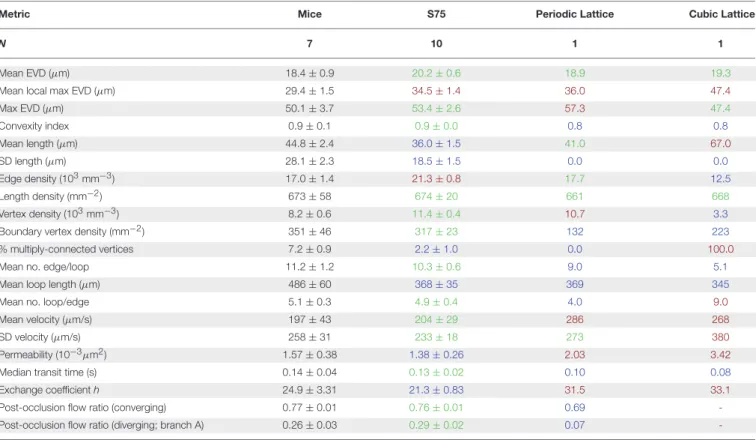Click Periodic Lattice value 661

click(575, 197)
